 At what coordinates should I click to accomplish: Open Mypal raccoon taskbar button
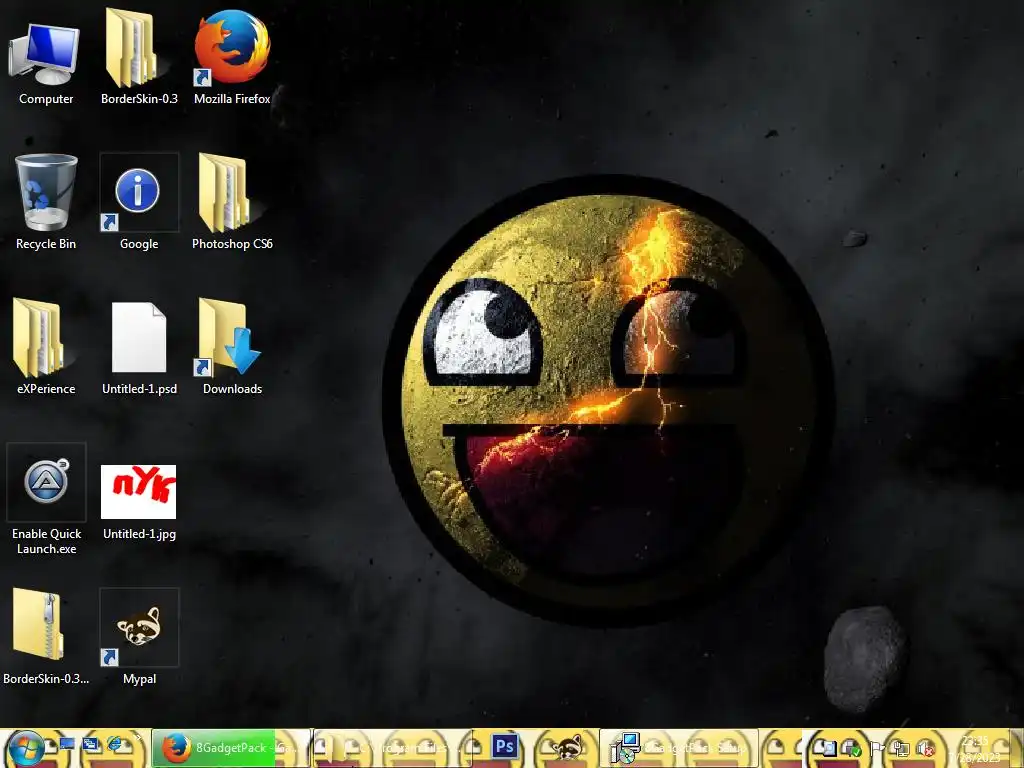coord(567,748)
